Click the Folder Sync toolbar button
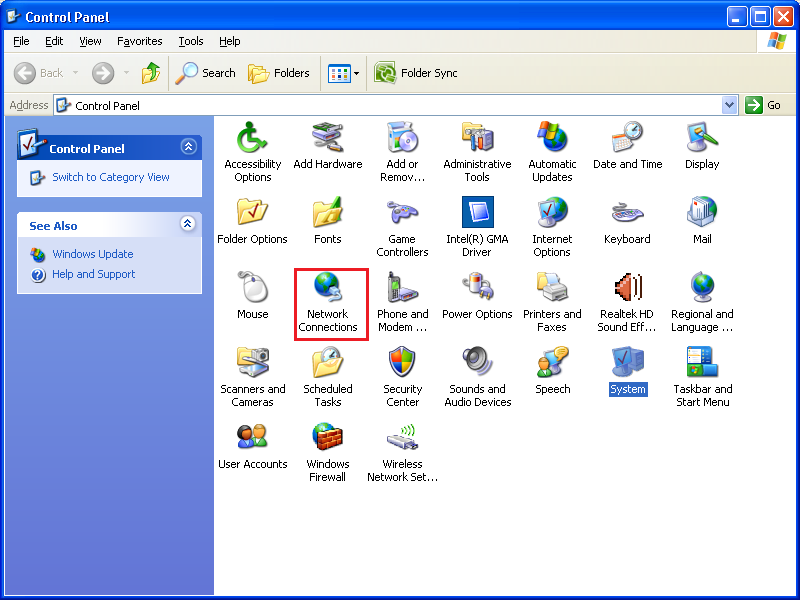The width and height of the screenshot is (800, 600). pos(415,73)
